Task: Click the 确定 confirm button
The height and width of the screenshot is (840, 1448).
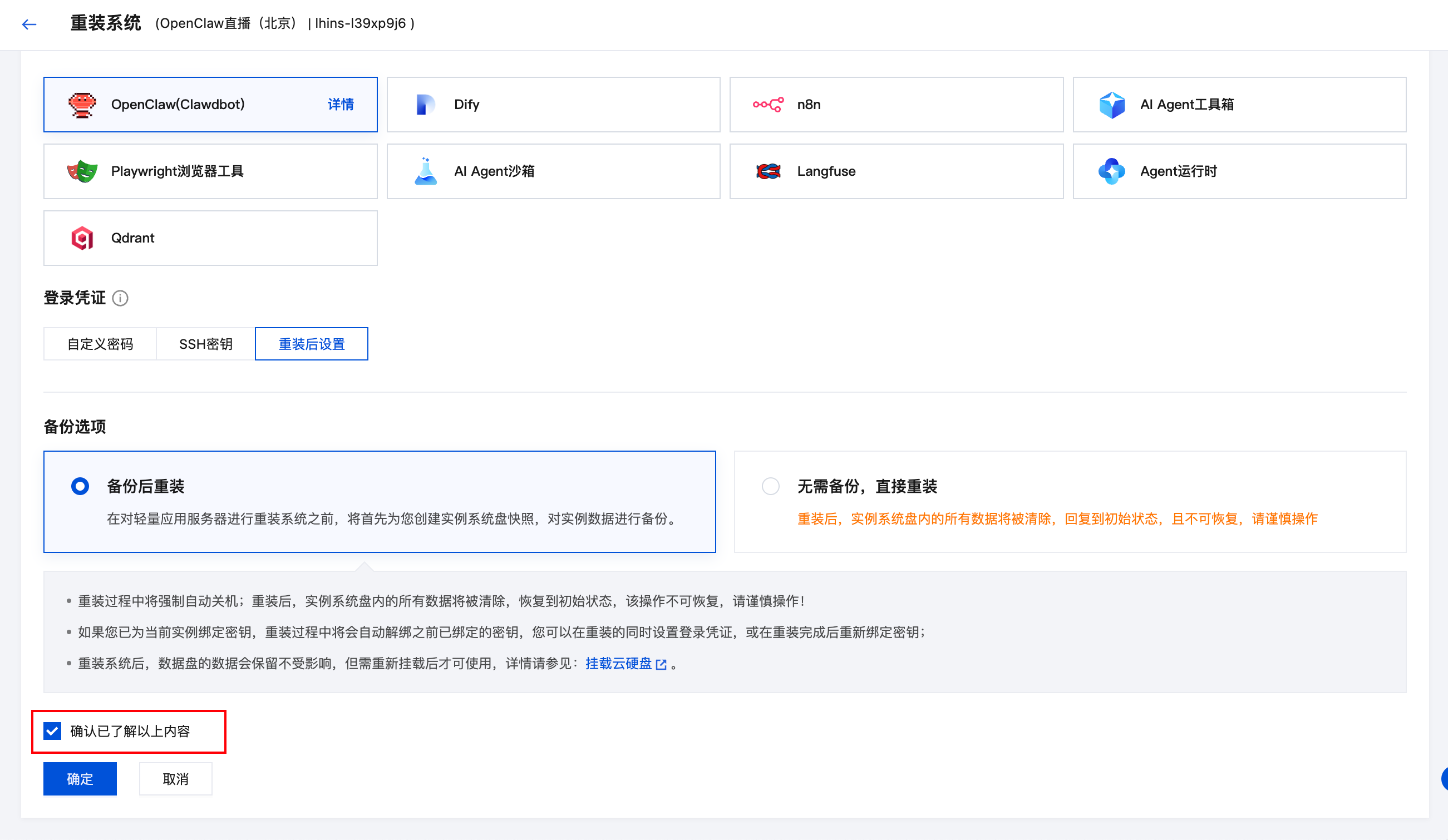Action: [79, 778]
